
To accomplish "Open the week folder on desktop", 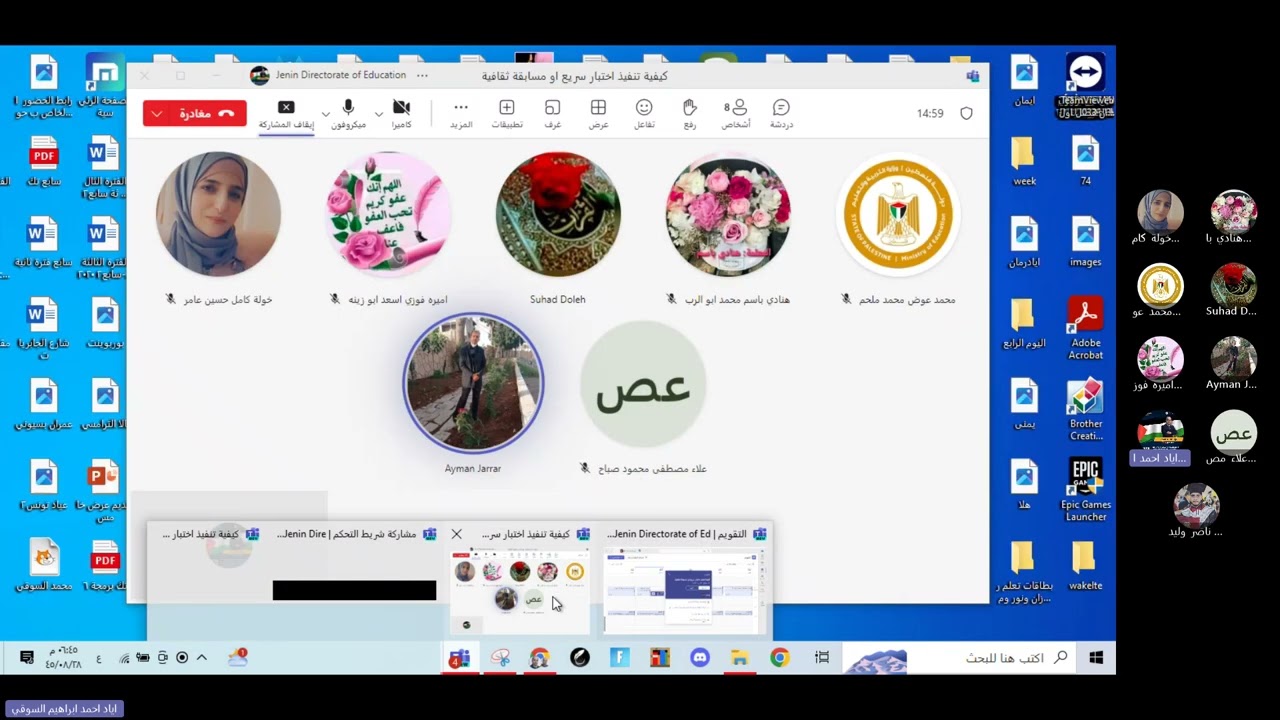I will click(x=1024, y=162).
